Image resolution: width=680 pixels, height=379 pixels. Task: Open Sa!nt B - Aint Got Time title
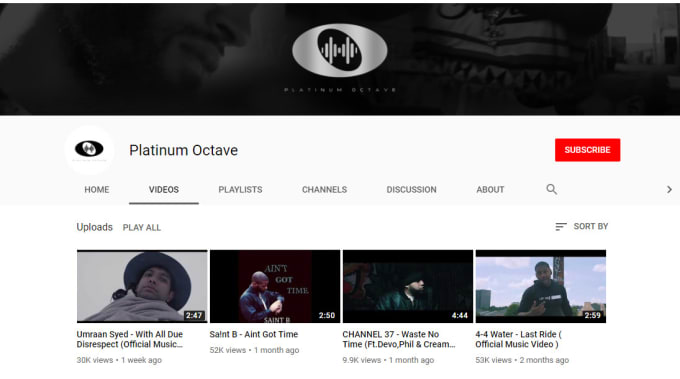[x=254, y=334]
